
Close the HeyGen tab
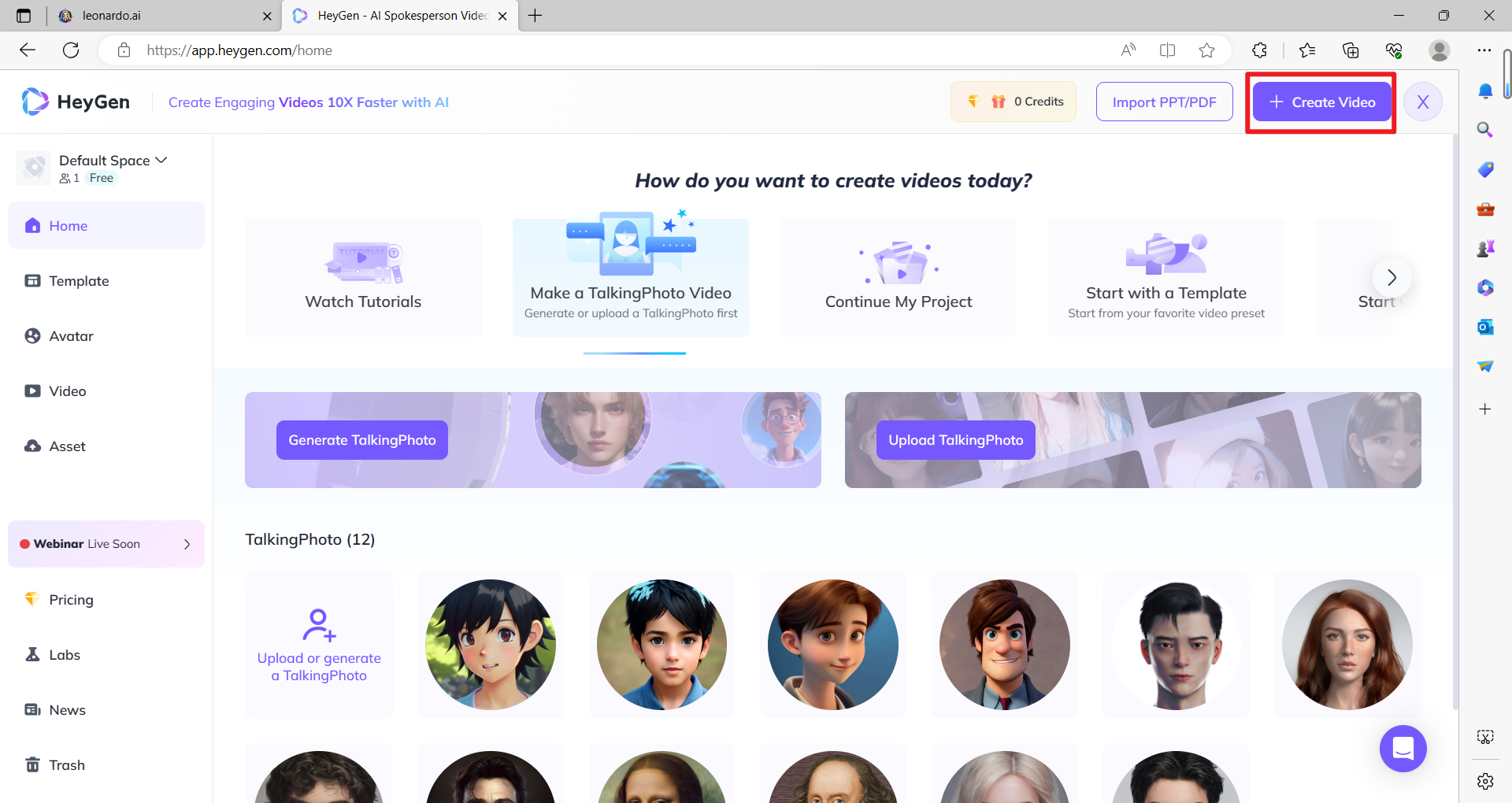(502, 16)
